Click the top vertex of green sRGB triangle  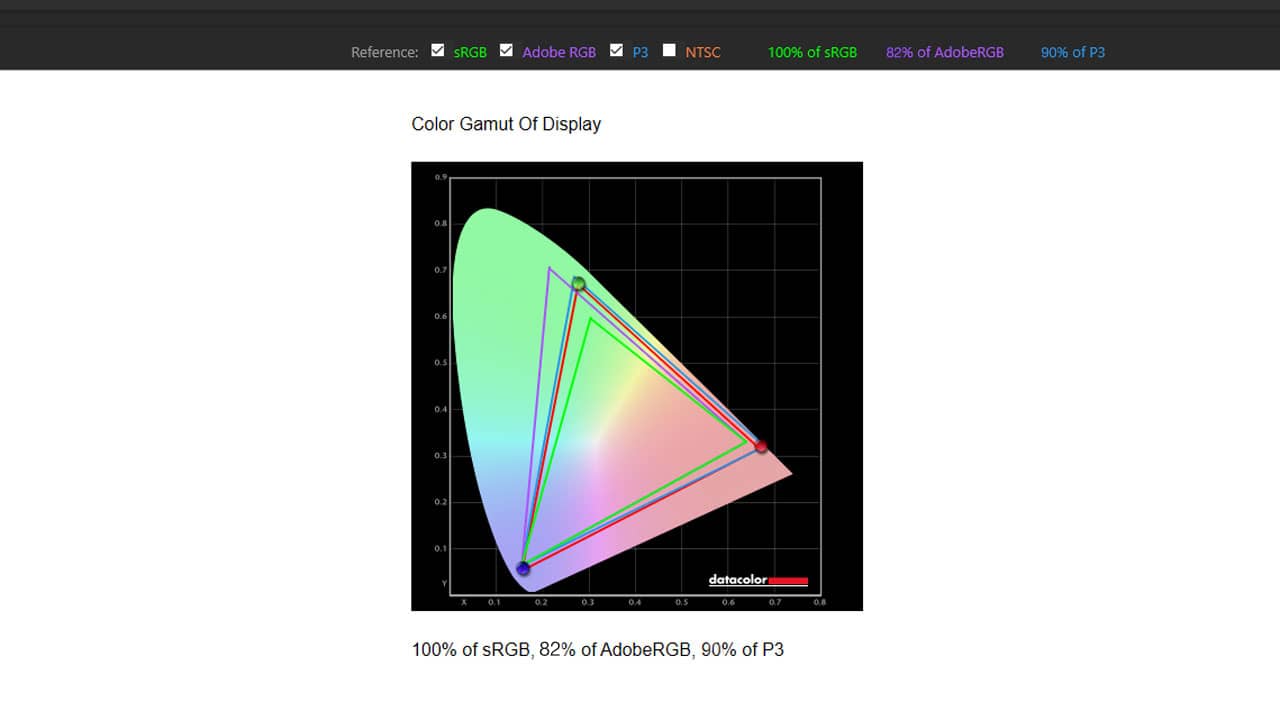pyautogui.click(x=591, y=319)
